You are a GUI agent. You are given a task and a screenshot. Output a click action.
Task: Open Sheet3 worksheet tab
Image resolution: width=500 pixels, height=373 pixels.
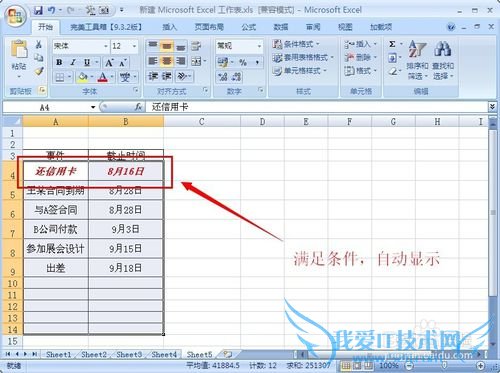coord(129,354)
